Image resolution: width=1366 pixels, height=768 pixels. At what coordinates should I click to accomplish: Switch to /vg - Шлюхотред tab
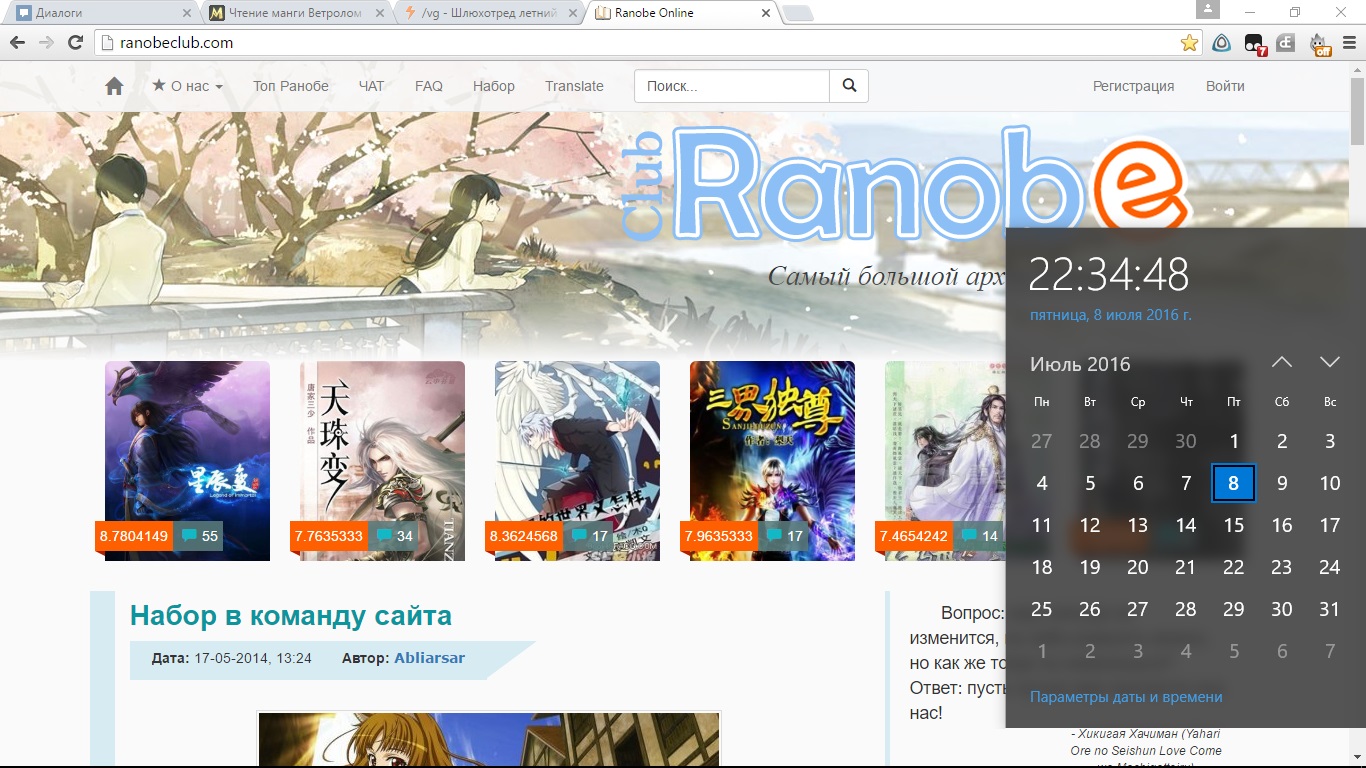(490, 13)
